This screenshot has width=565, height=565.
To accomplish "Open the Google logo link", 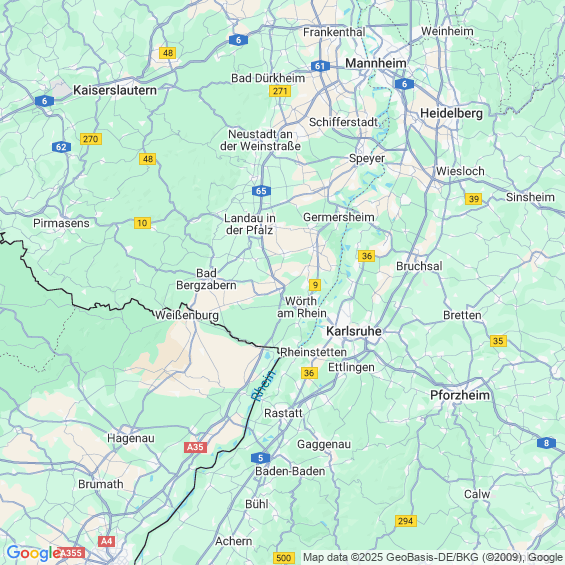I will pyautogui.click(x=33, y=553).
